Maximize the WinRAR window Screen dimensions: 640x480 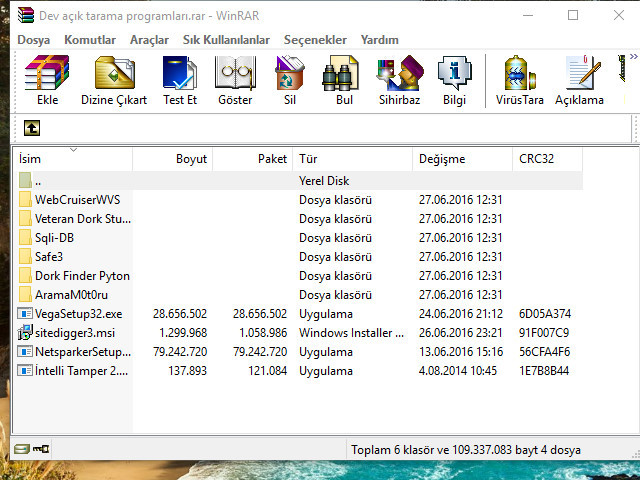pyautogui.click(x=573, y=16)
